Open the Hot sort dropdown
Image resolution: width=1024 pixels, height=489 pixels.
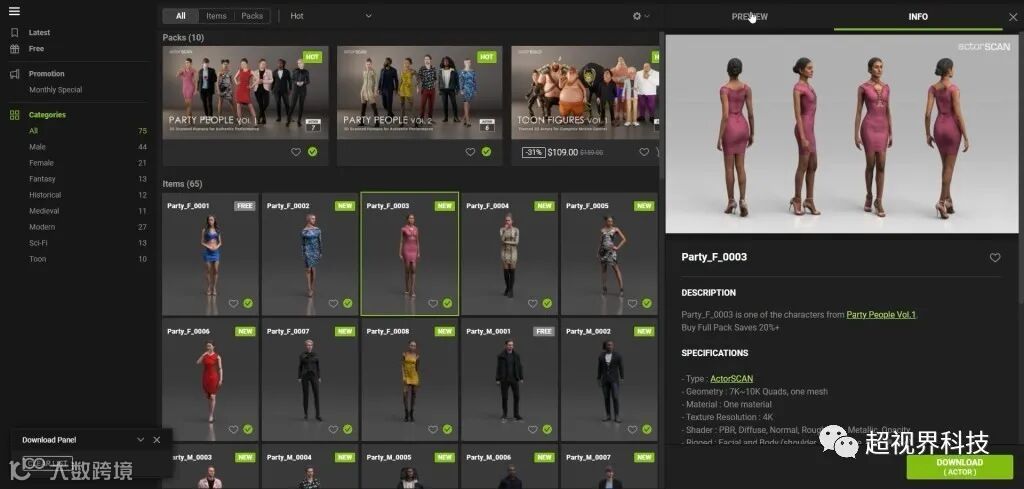point(330,16)
